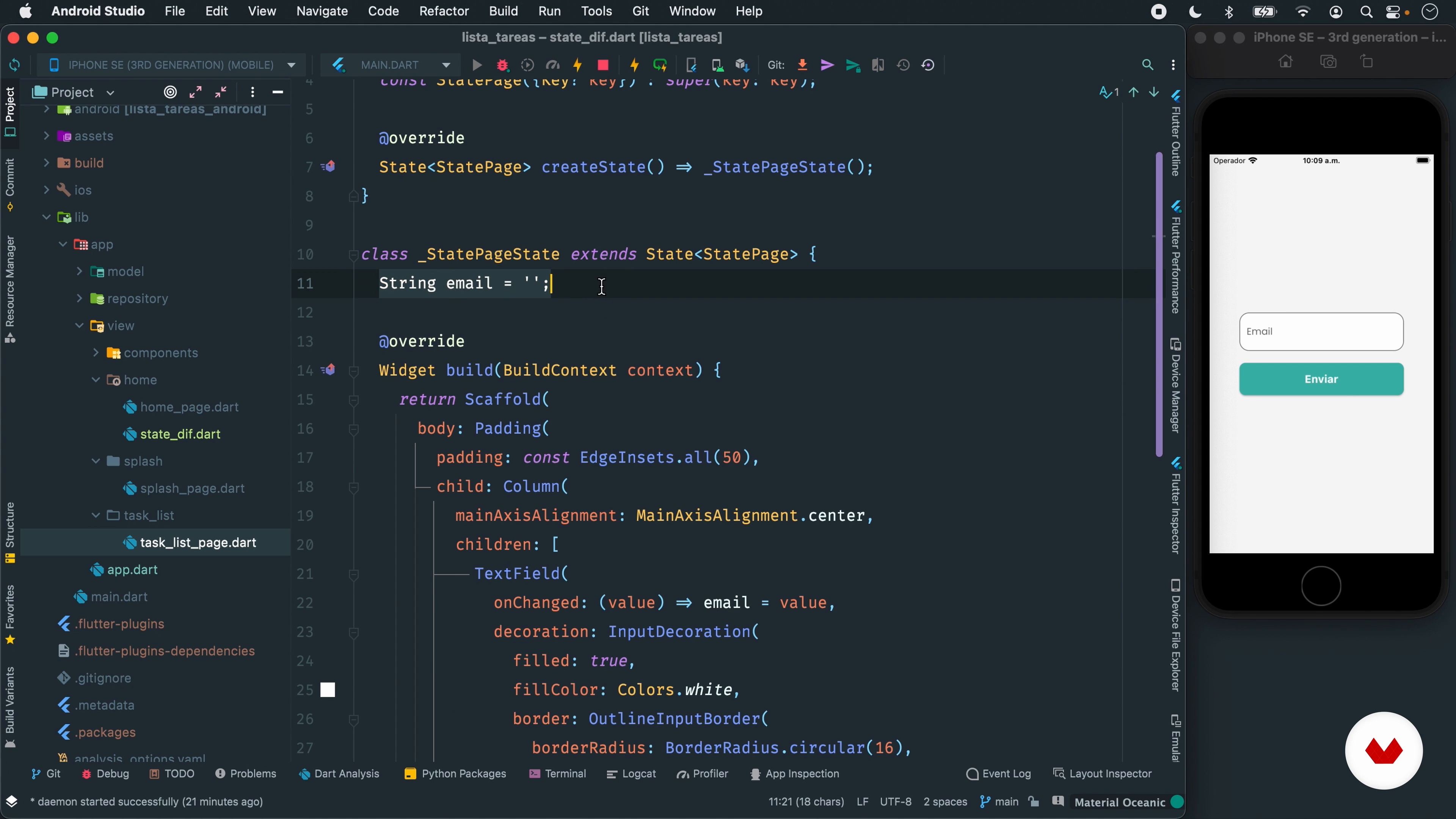Viewport: 1456px width, 819px height.
Task: Open Event Log from status bar
Action: coord(998,774)
